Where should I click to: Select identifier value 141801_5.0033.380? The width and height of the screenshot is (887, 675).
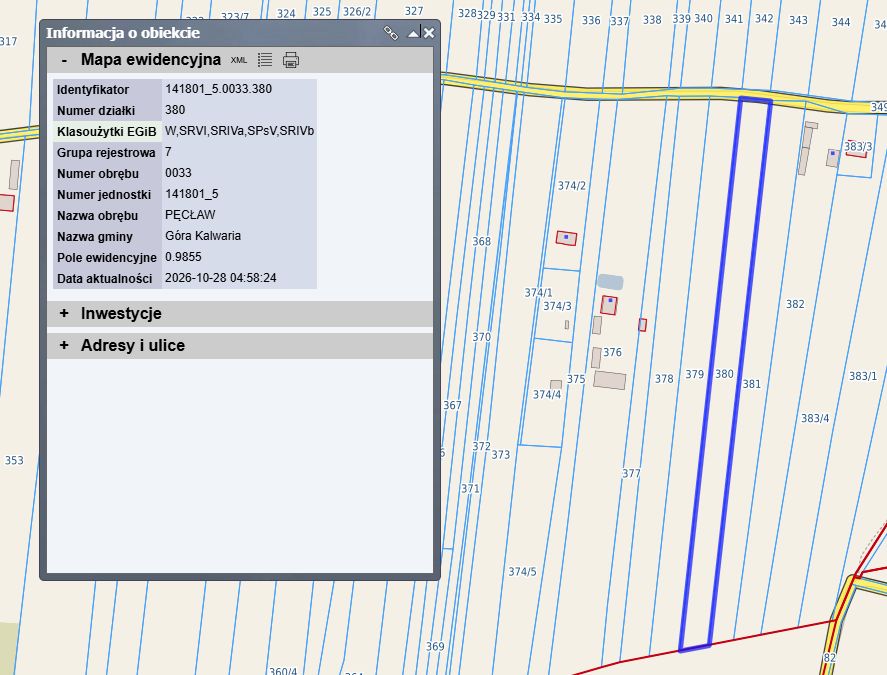coord(218,89)
